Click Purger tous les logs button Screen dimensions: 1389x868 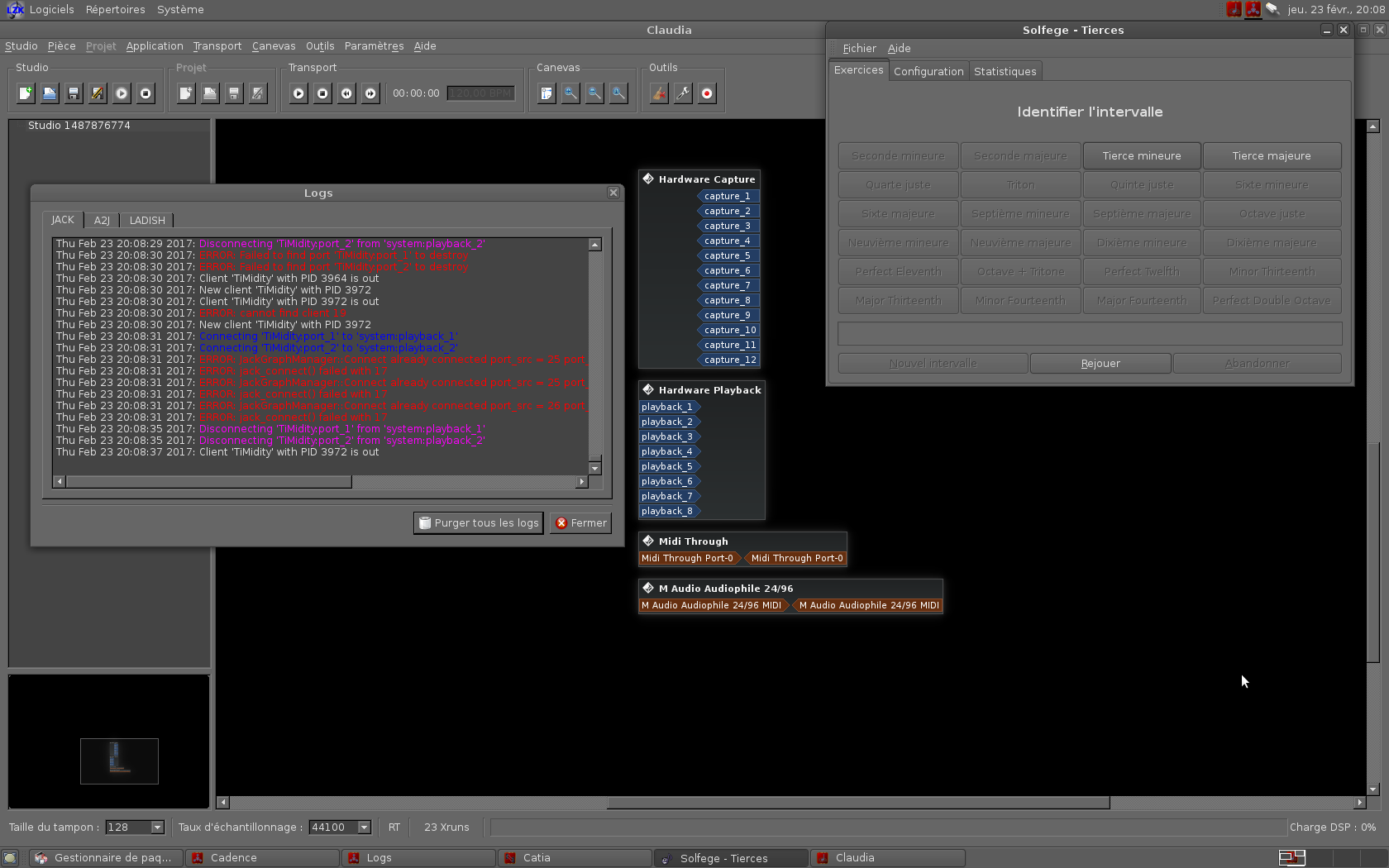(x=478, y=523)
